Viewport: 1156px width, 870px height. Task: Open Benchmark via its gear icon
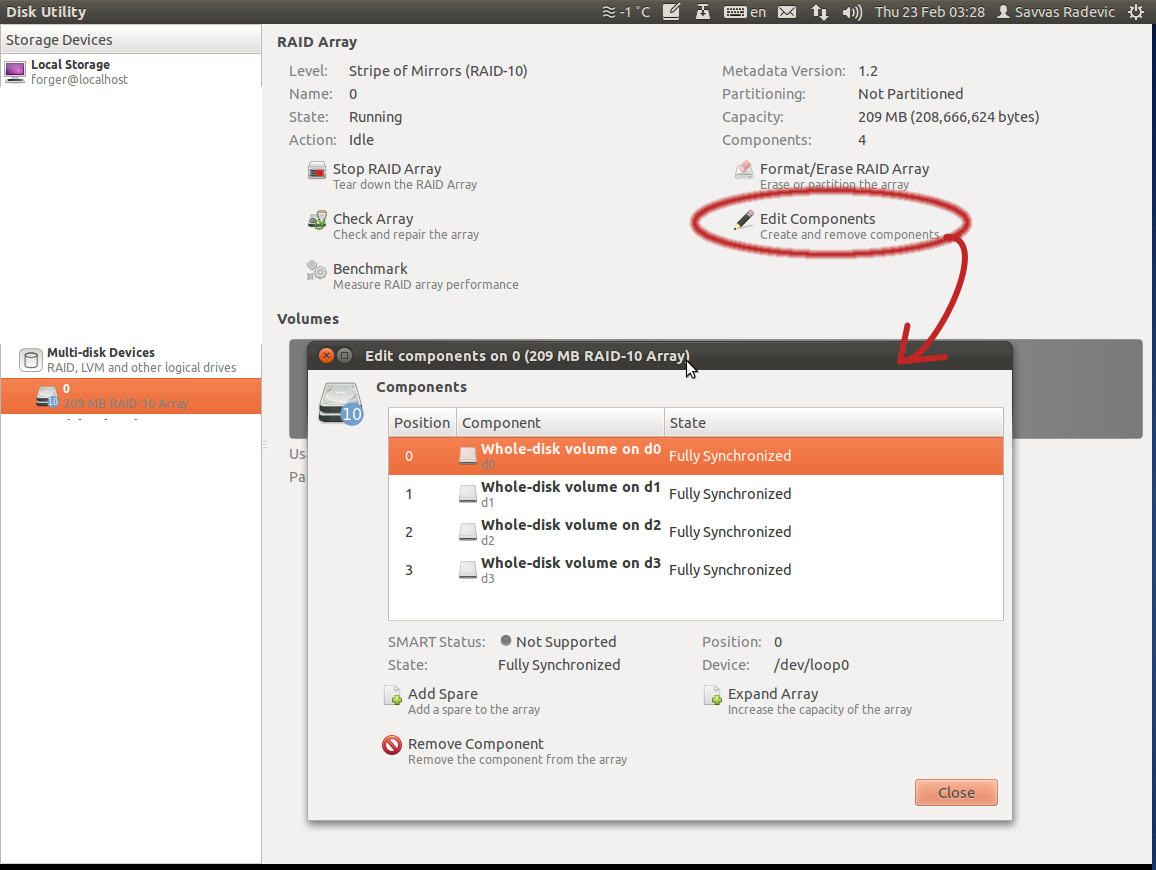[317, 271]
